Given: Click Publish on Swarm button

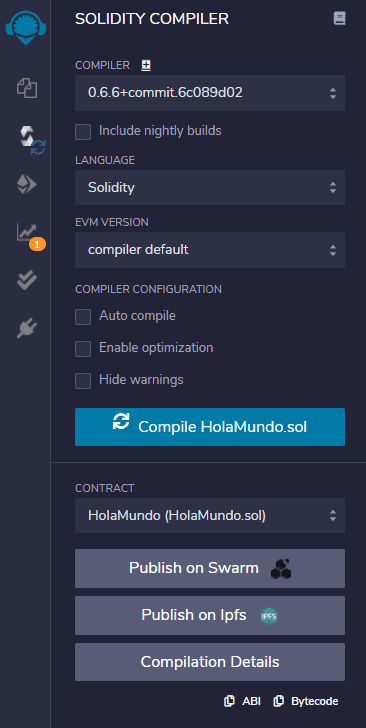Looking at the screenshot, I should pos(210,568).
